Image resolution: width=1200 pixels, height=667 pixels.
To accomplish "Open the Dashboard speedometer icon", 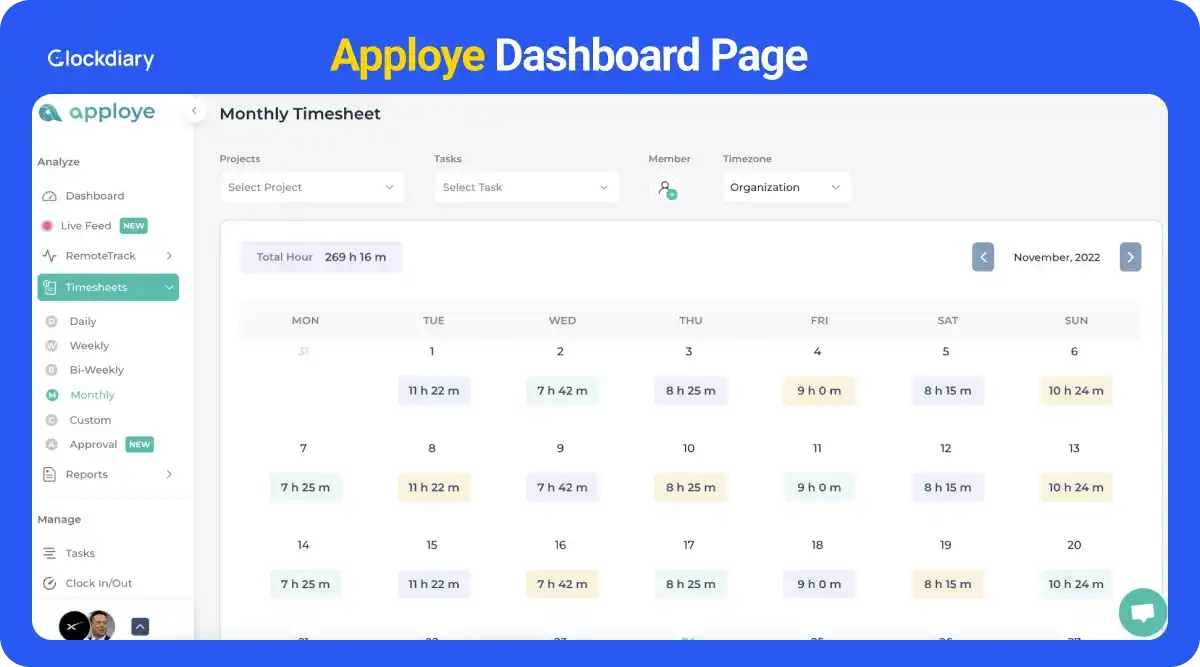I will (x=50, y=196).
